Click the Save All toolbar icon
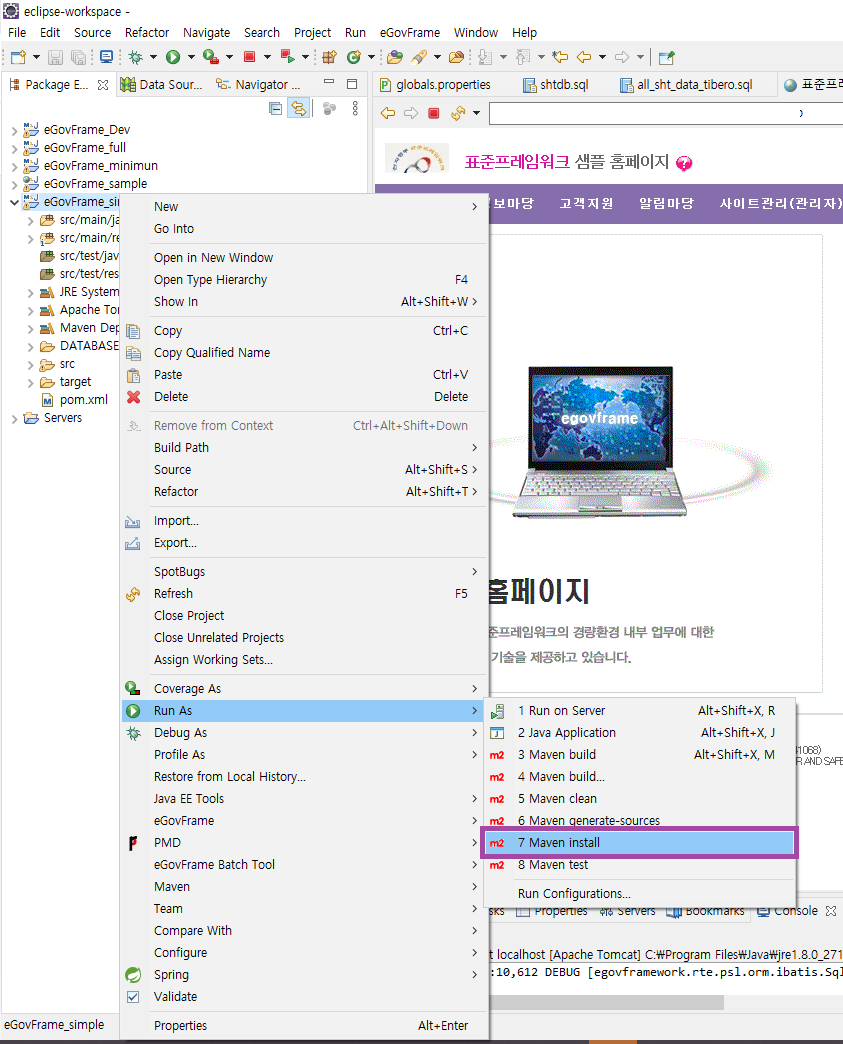The height and width of the screenshot is (1044, 843). (79, 57)
